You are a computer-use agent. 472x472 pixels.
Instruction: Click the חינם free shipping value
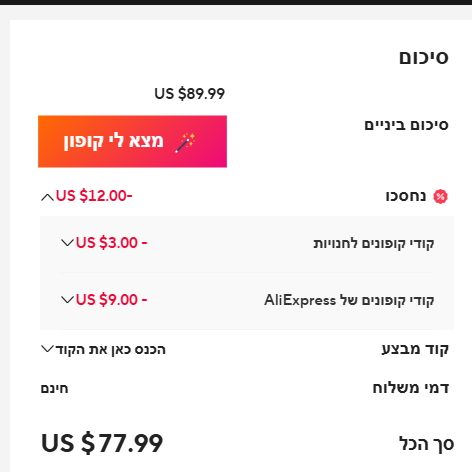coord(54,389)
